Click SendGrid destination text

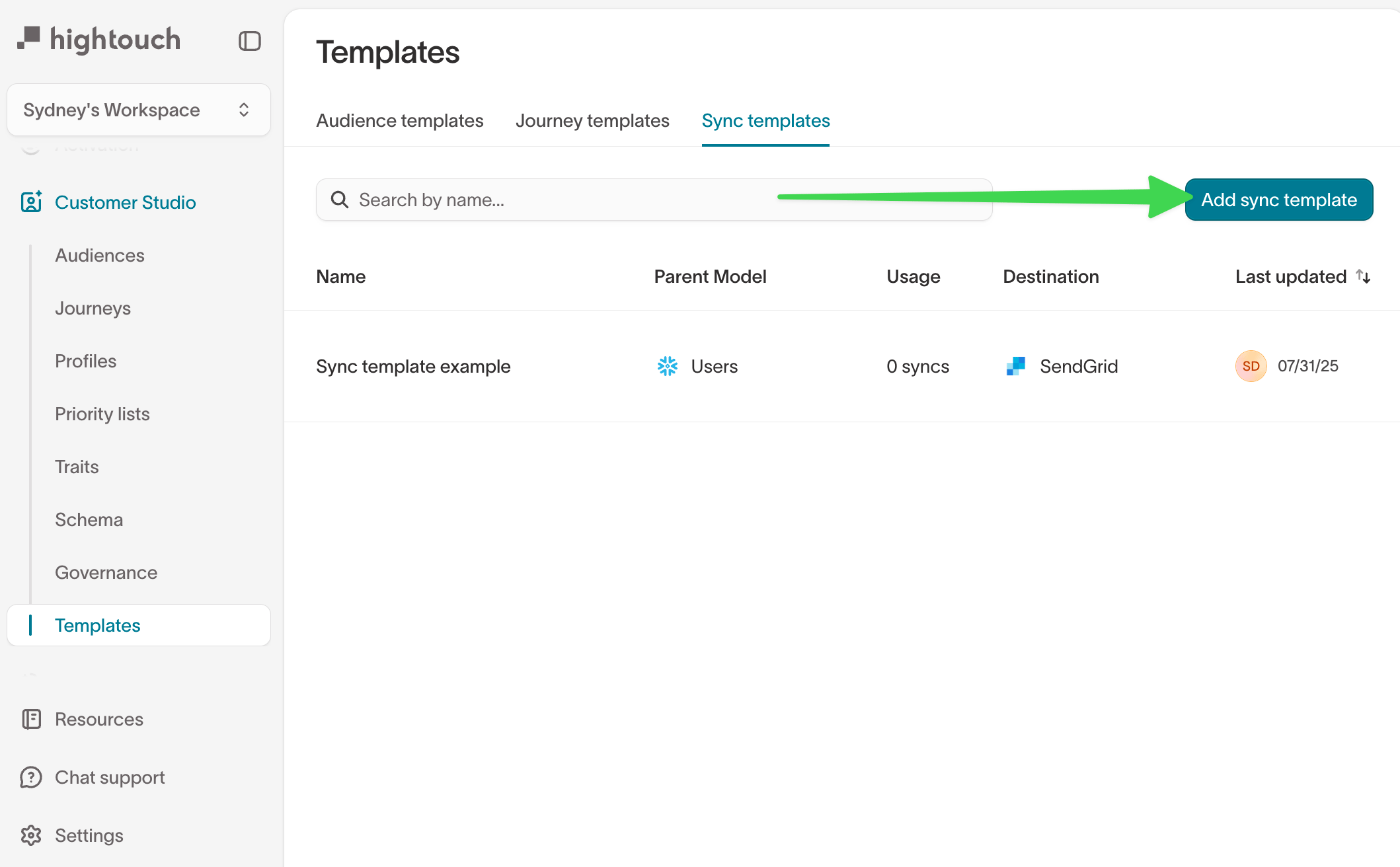click(1079, 366)
